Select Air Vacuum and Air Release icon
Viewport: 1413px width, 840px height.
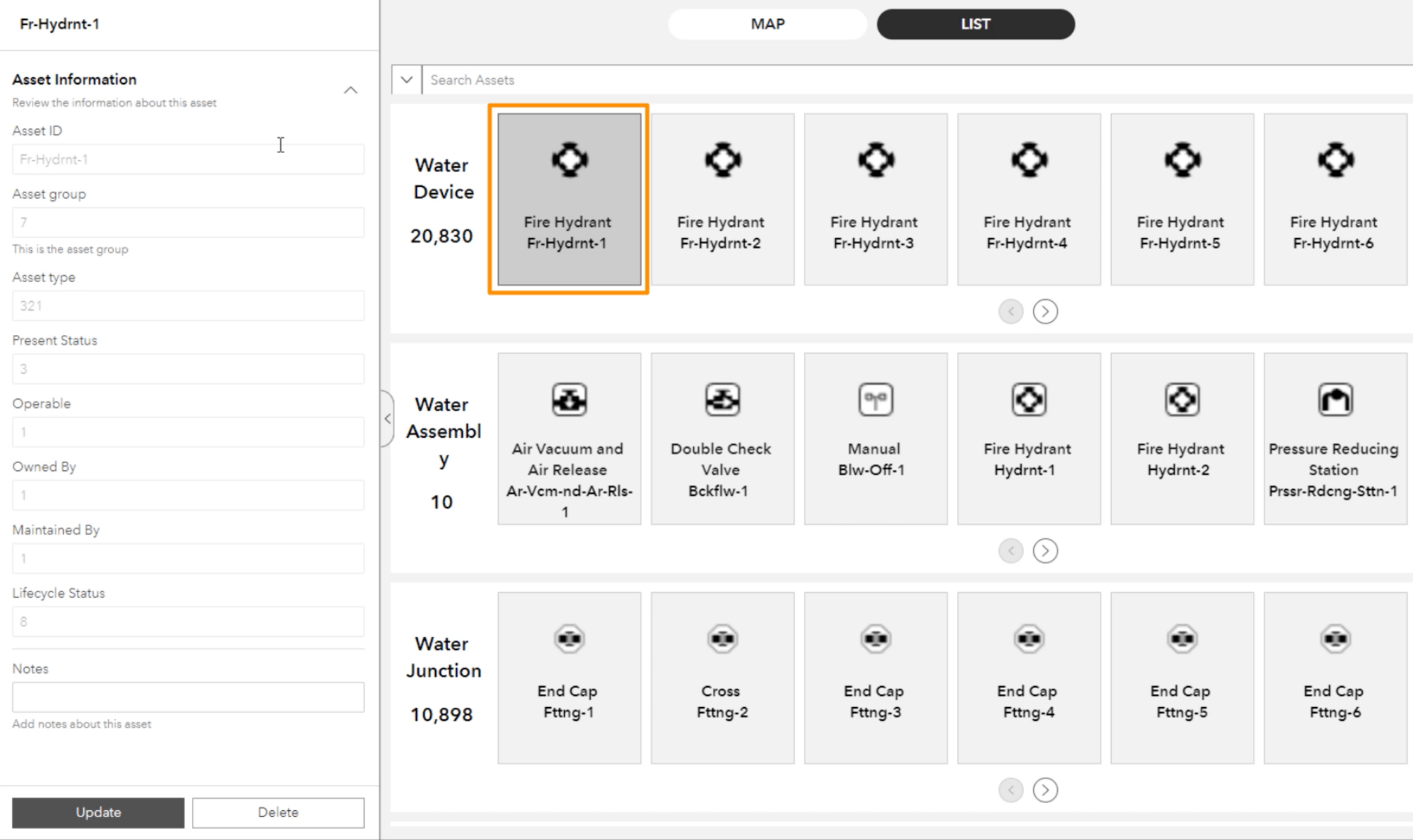[x=568, y=400]
